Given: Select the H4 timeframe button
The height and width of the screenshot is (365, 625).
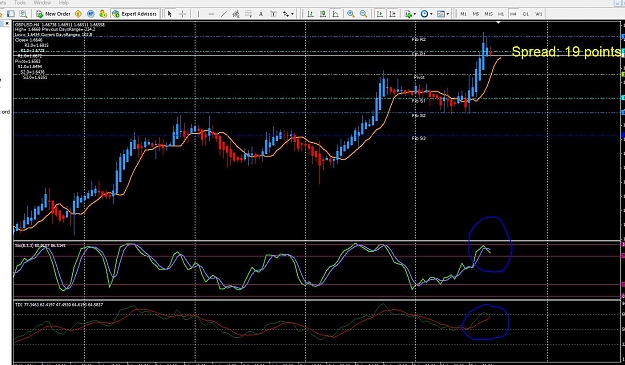Looking at the screenshot, I should tap(513, 14).
